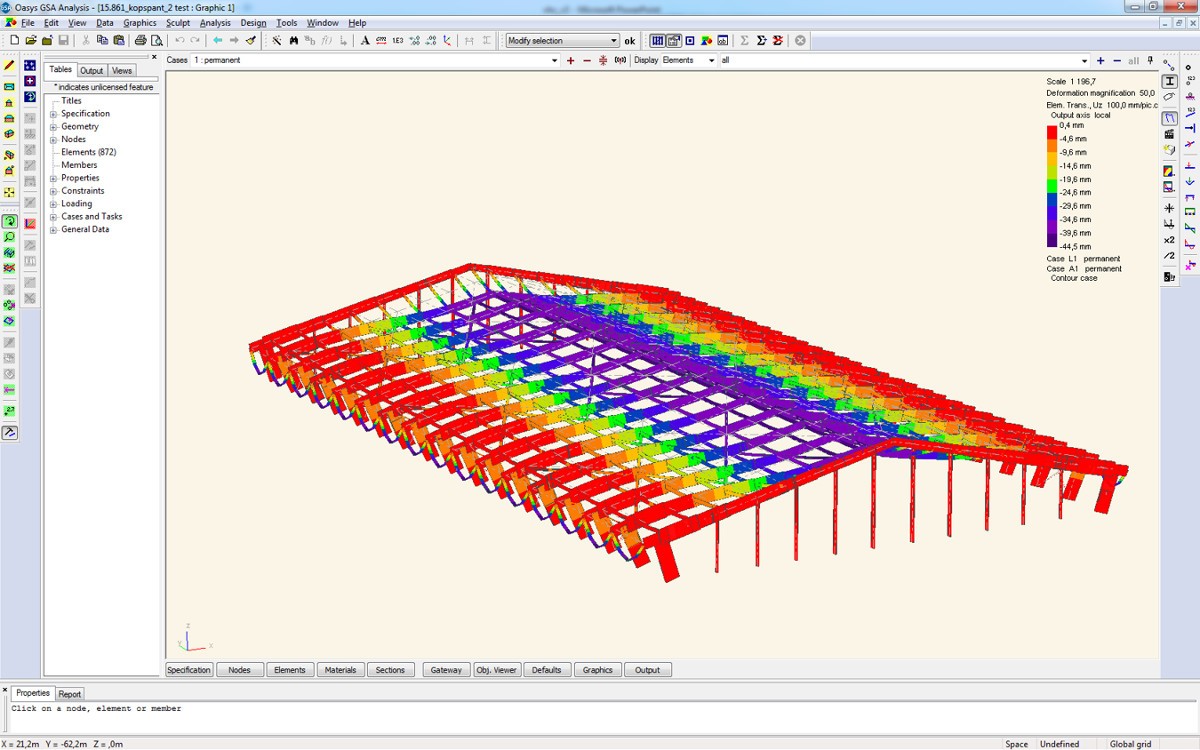Viewport: 1200px width, 750px height.
Task: Click the Obj. Viewer button
Action: (496, 670)
